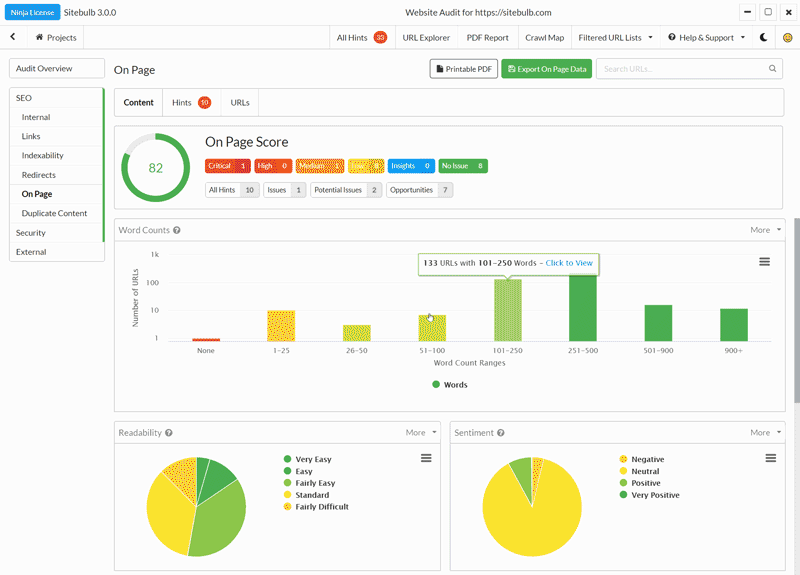Click the smiley face feedback icon
This screenshot has height=575, width=800.
pos(787,37)
